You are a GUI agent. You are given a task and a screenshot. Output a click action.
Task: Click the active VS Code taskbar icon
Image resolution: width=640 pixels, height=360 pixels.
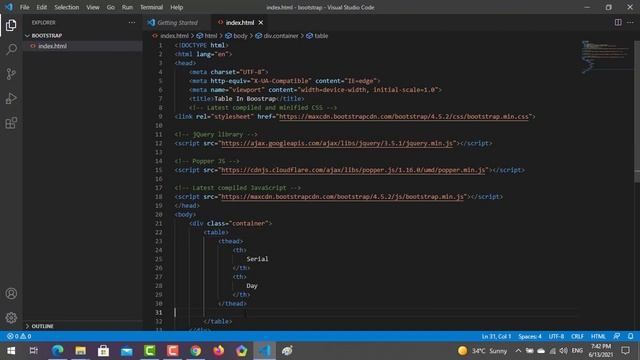tap(264, 351)
